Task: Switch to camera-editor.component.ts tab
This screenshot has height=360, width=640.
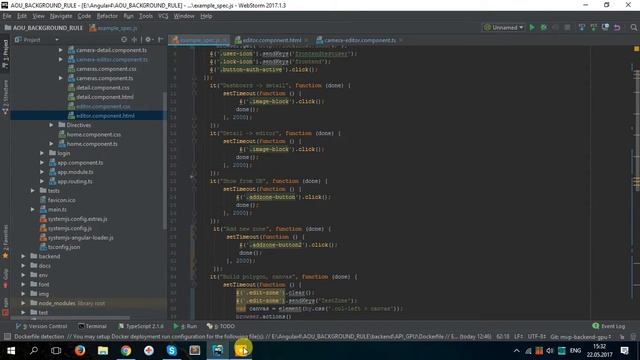Action: coord(360,40)
